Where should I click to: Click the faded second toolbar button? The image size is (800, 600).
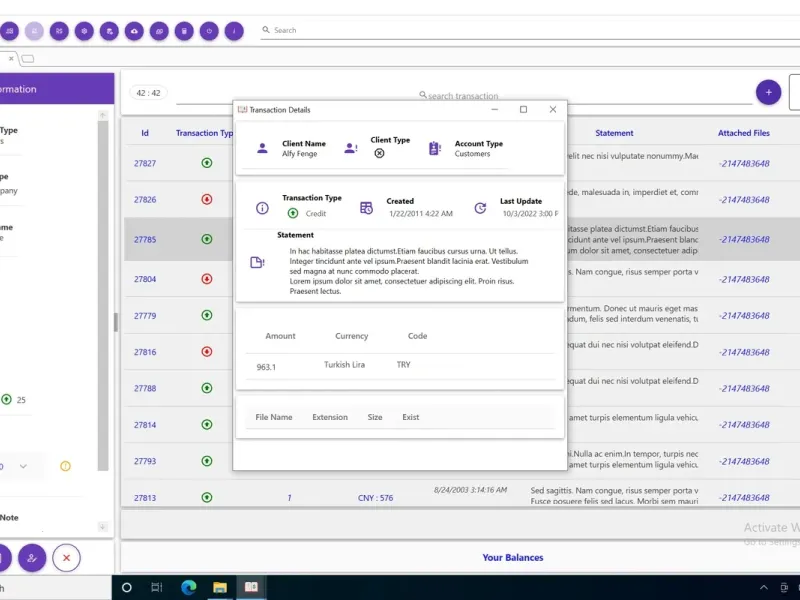point(34,31)
